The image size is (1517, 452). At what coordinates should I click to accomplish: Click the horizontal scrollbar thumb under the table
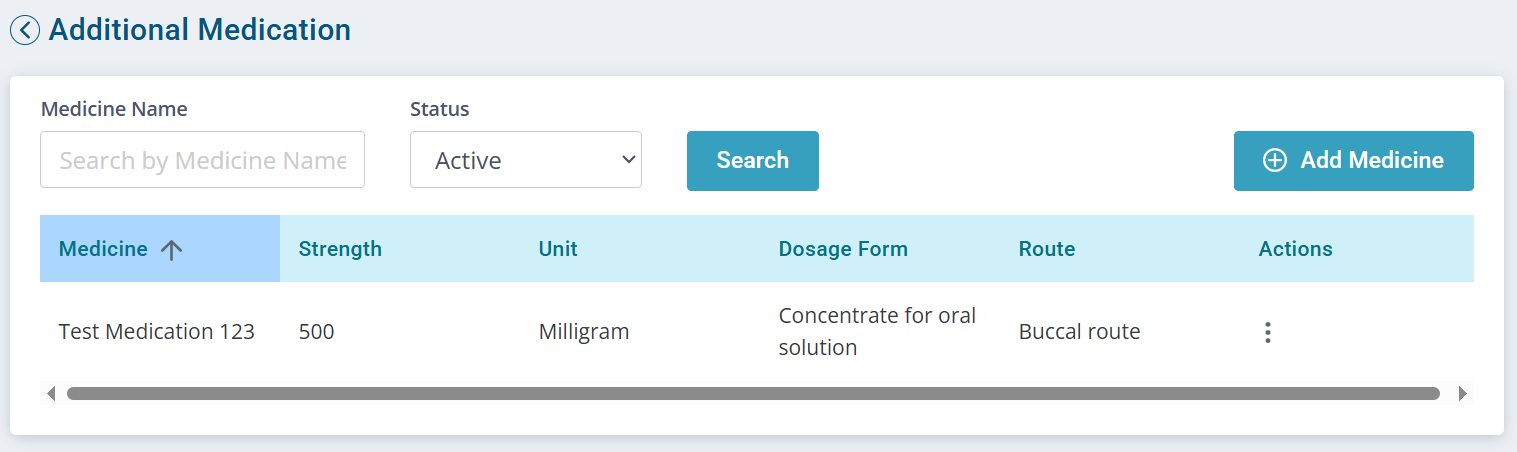(753, 394)
